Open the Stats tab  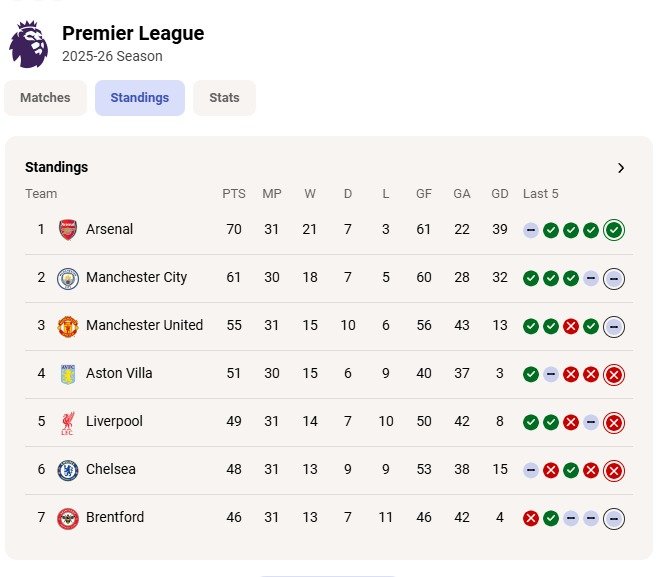point(224,98)
